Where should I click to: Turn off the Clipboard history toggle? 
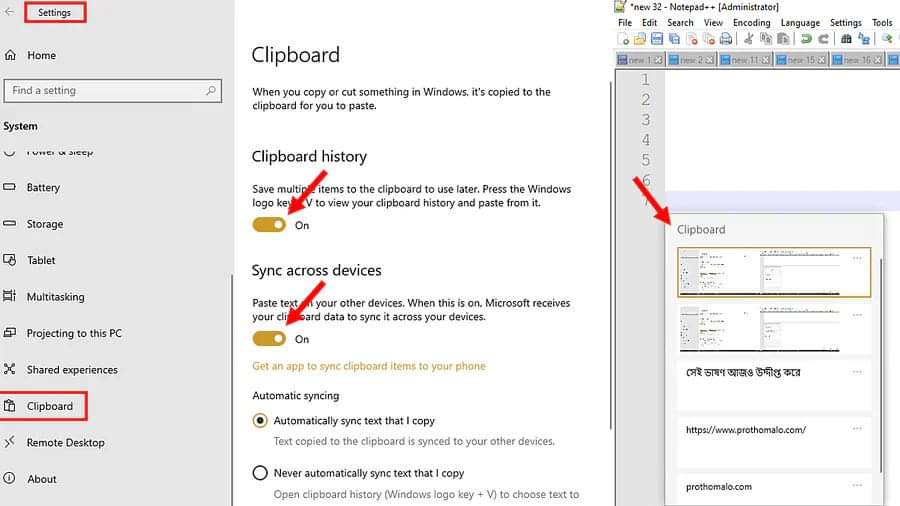click(269, 225)
